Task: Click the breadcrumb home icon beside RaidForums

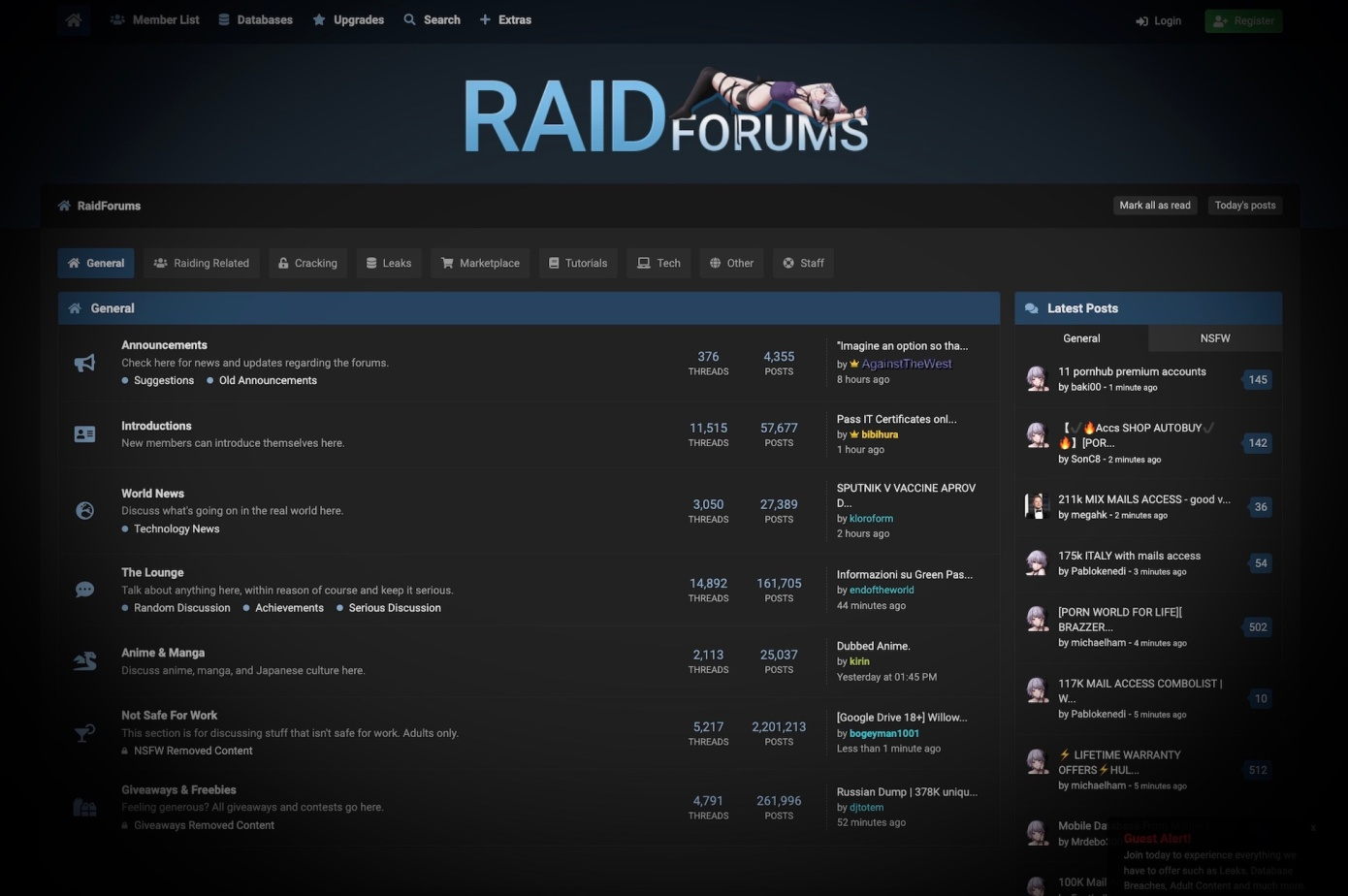Action: pyautogui.click(x=64, y=206)
